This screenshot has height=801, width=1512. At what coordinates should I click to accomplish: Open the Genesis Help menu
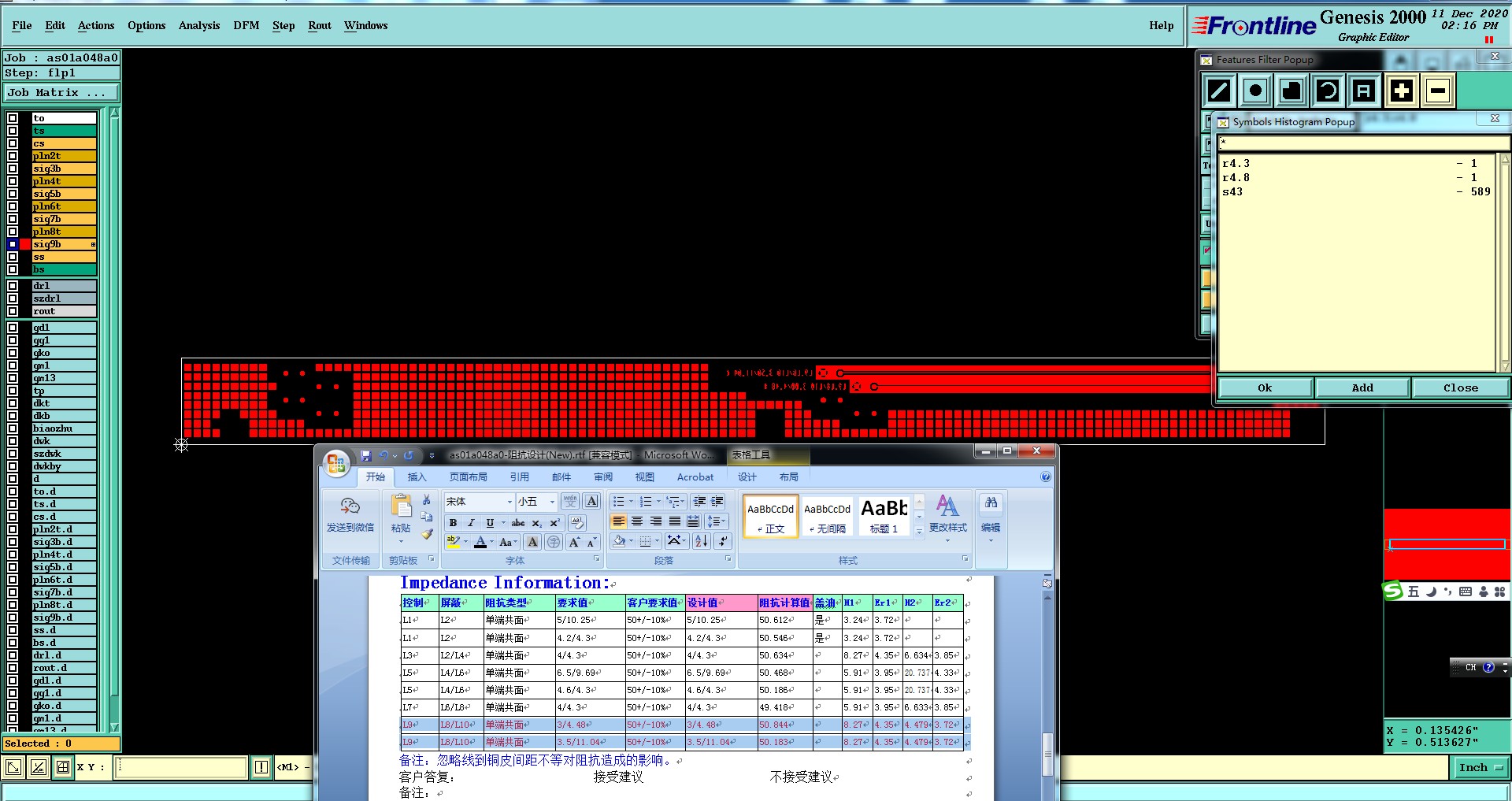[1161, 25]
